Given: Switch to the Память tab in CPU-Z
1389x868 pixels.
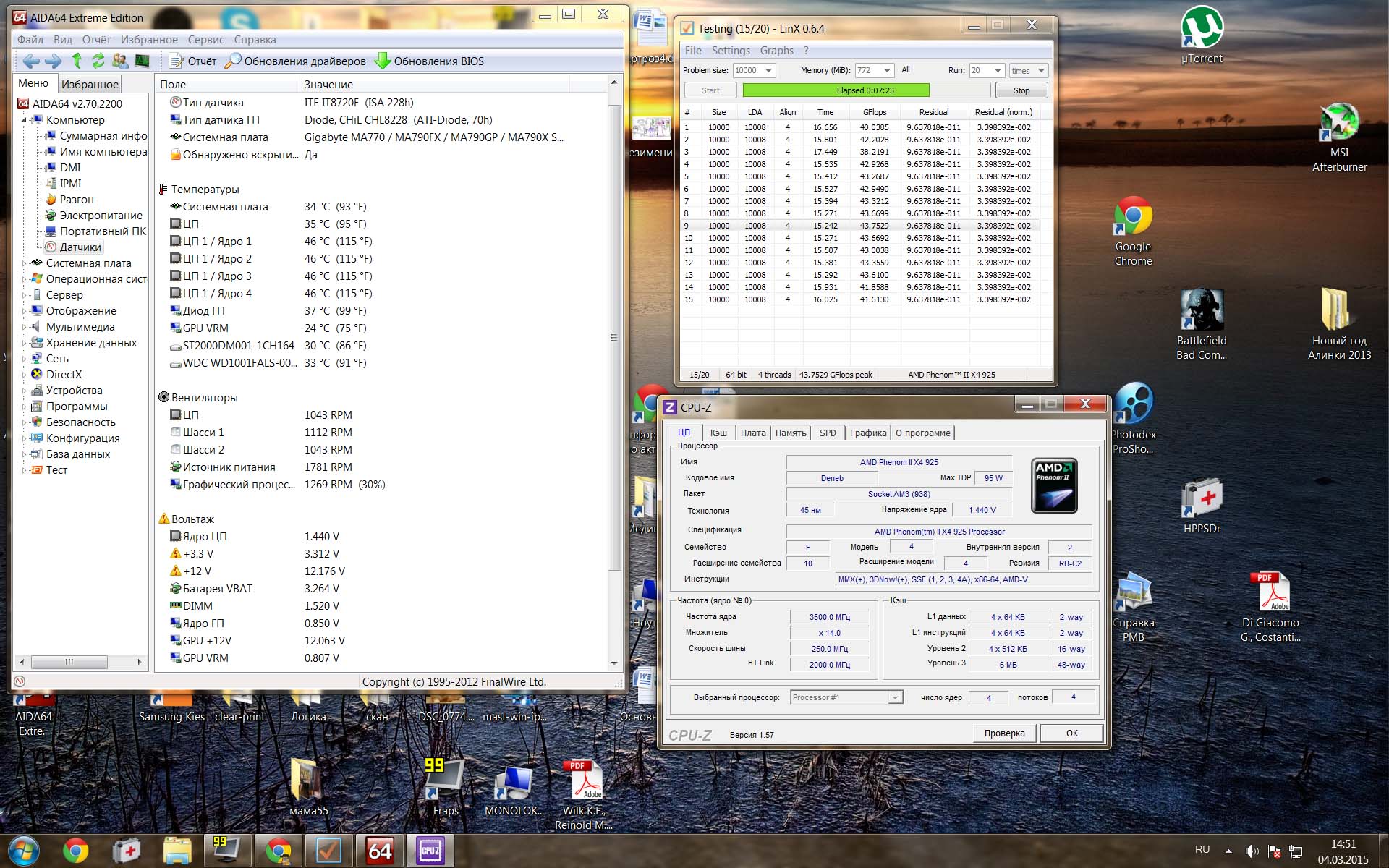Looking at the screenshot, I should click(790, 433).
